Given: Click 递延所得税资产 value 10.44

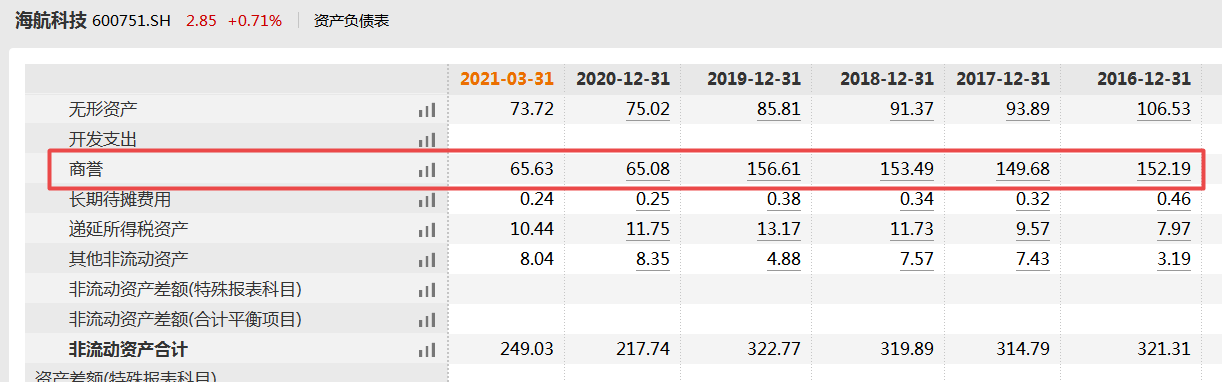Looking at the screenshot, I should (x=532, y=229).
